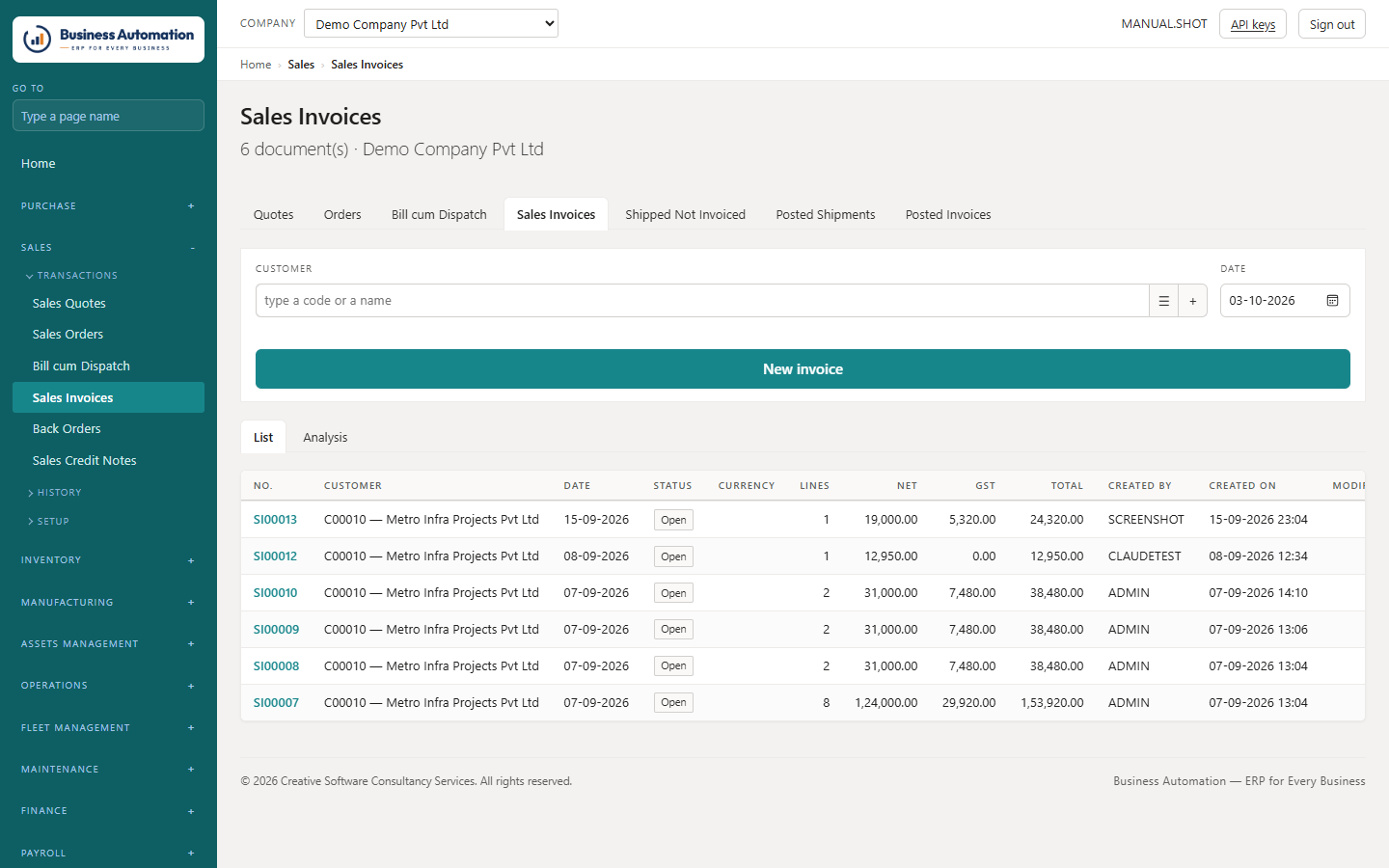
Task: Open the Posted Invoices tab
Action: point(948,214)
